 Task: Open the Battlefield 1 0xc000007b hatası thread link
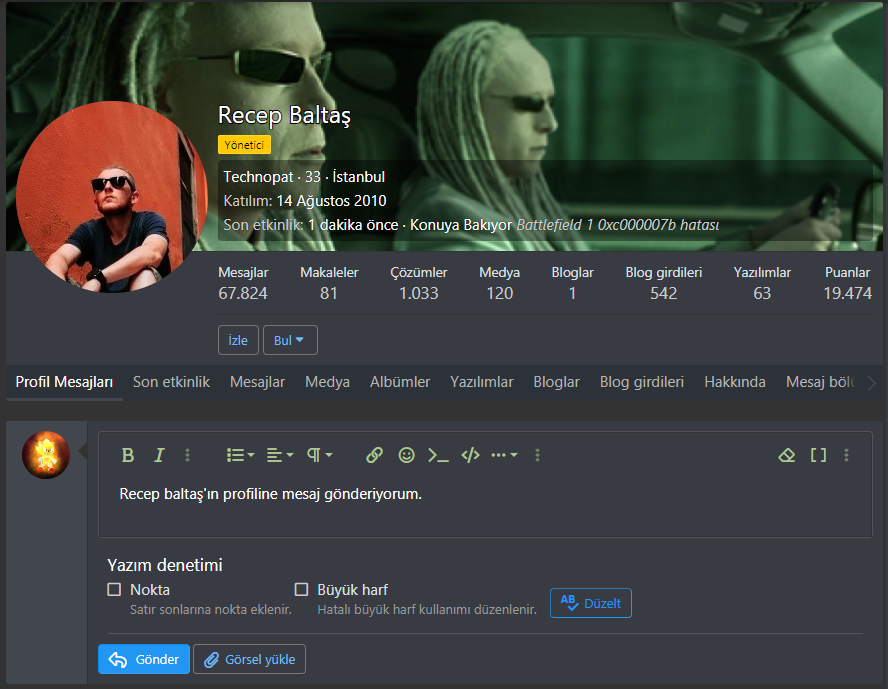click(x=618, y=225)
